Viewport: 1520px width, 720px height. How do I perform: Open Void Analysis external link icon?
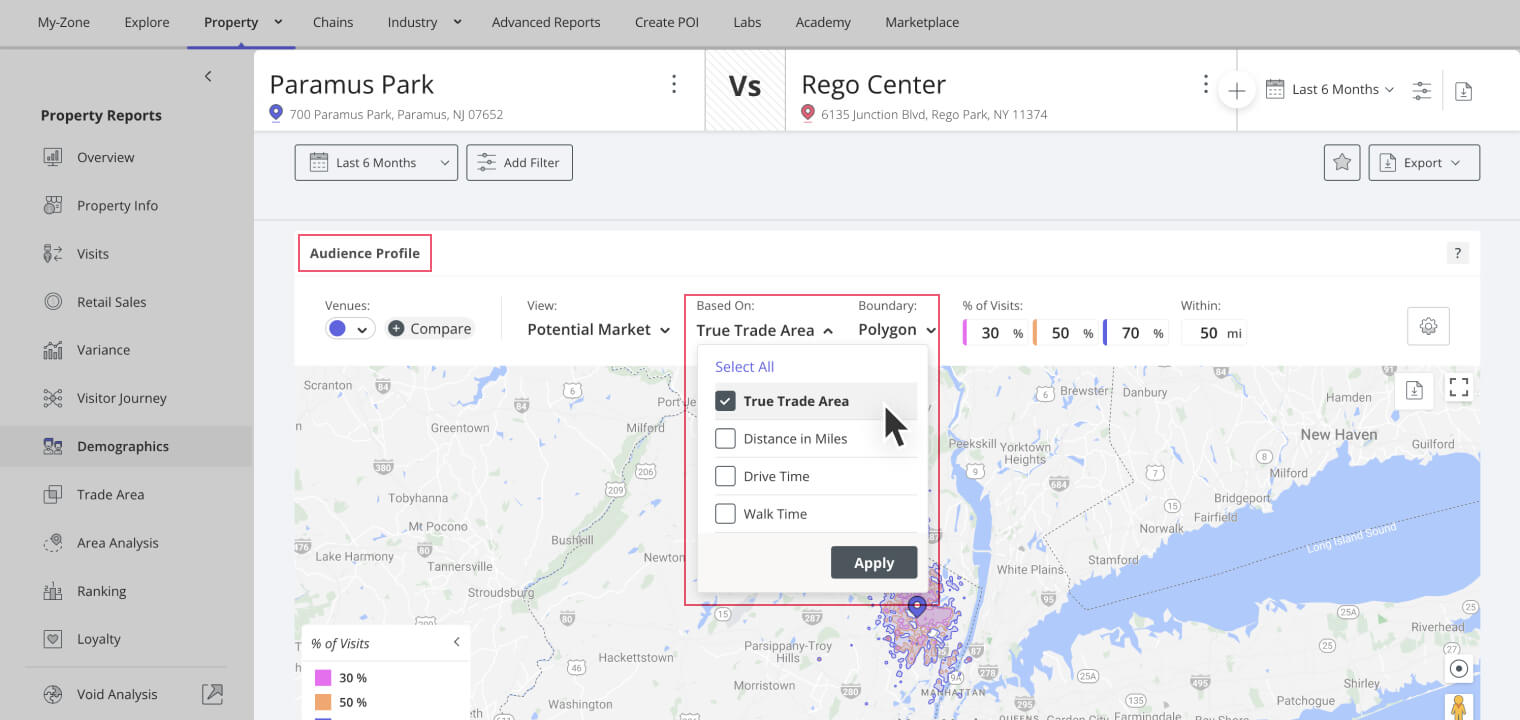(212, 694)
